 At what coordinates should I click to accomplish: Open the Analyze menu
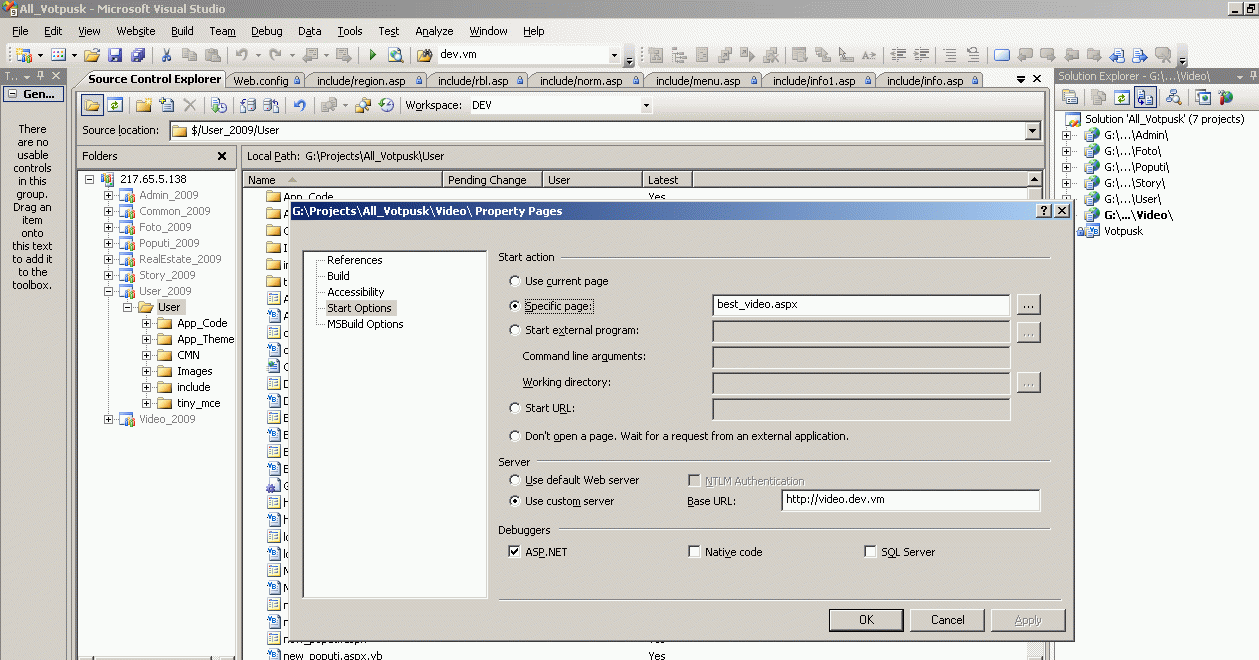pyautogui.click(x=434, y=31)
